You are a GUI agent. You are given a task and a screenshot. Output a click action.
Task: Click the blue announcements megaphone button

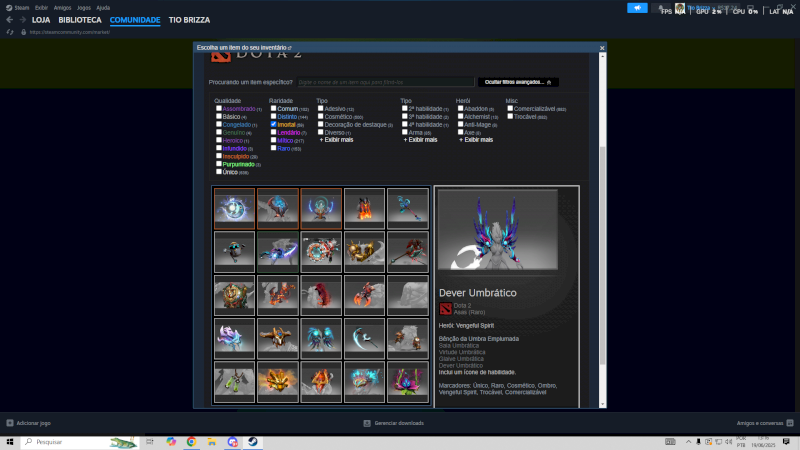[636, 8]
